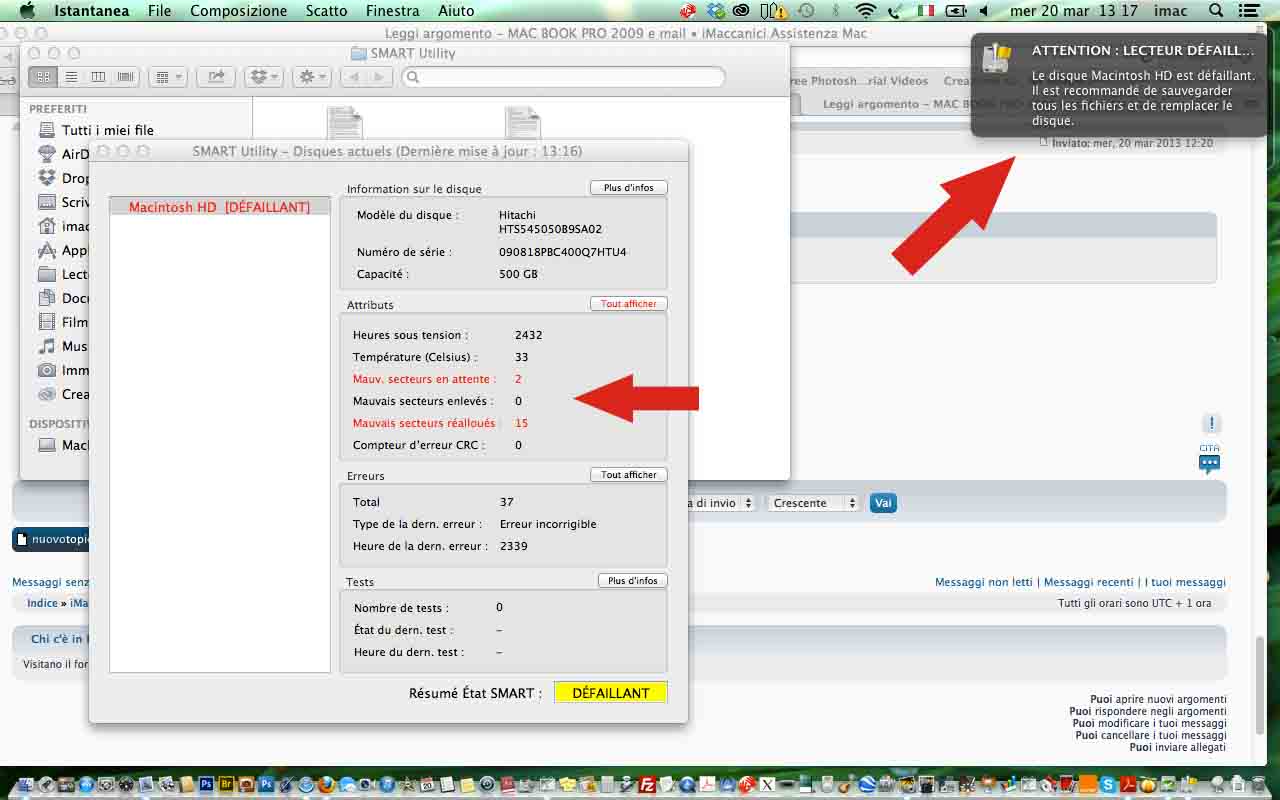The width and height of the screenshot is (1280, 800).
Task: Click the Italian flag input menu
Action: point(926,11)
